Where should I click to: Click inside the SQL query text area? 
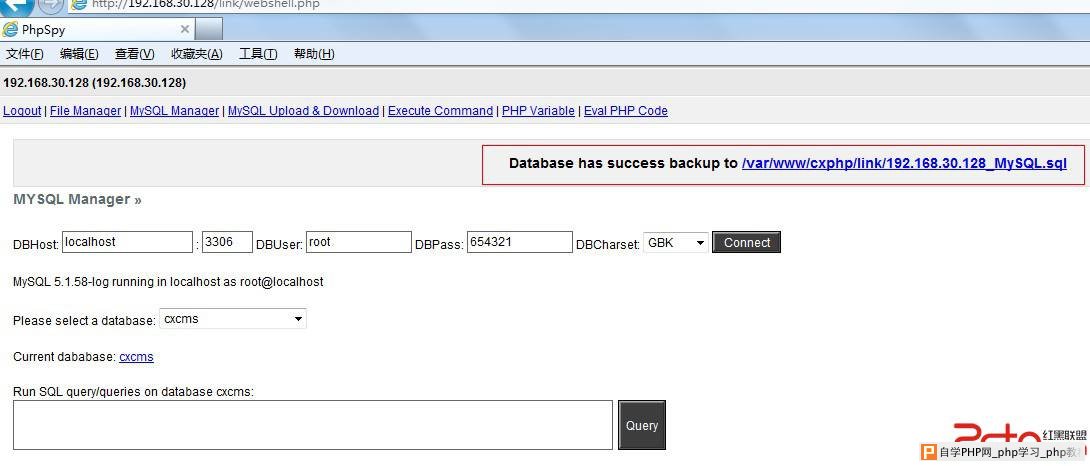pyautogui.click(x=313, y=425)
